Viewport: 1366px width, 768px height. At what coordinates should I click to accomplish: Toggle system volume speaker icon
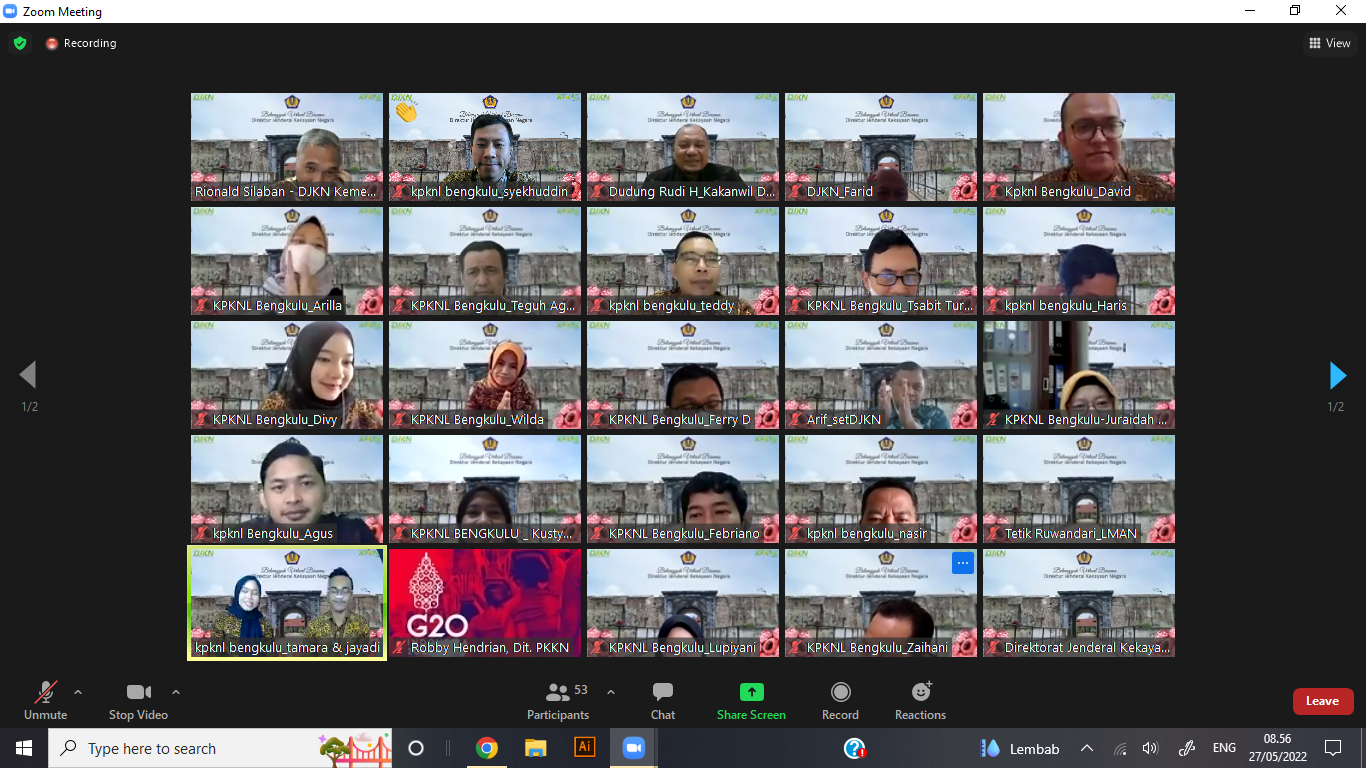point(1150,748)
